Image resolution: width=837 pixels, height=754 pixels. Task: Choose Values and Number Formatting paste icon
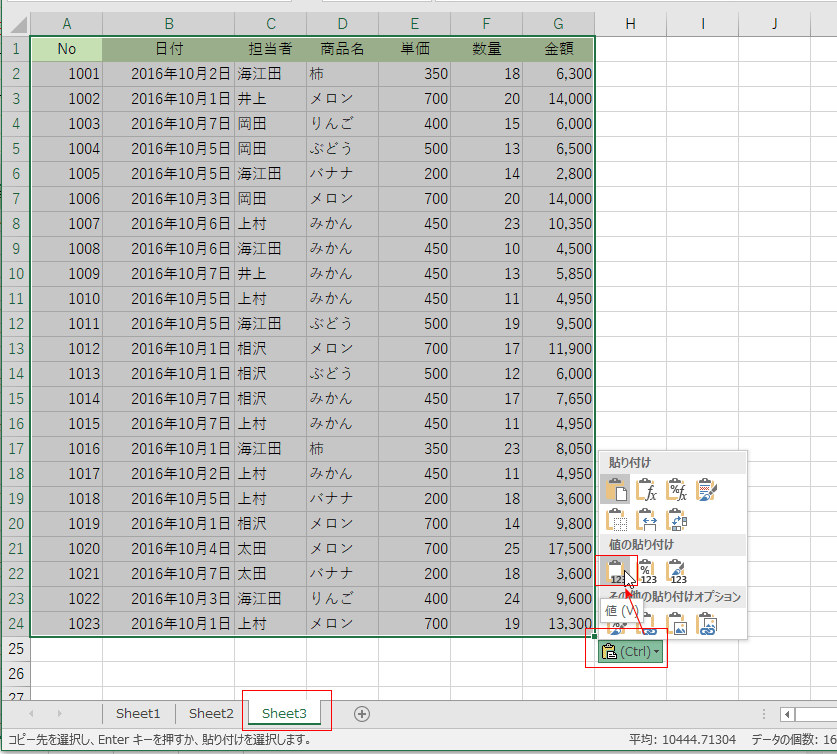click(647, 572)
